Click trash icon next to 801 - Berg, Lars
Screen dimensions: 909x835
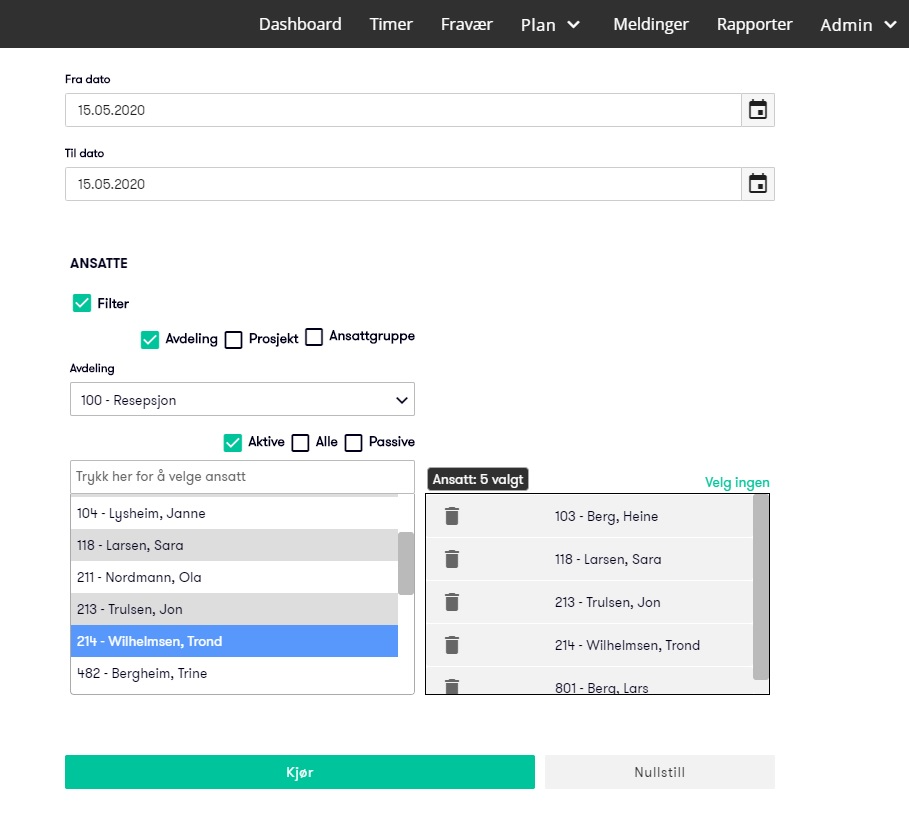(x=452, y=687)
